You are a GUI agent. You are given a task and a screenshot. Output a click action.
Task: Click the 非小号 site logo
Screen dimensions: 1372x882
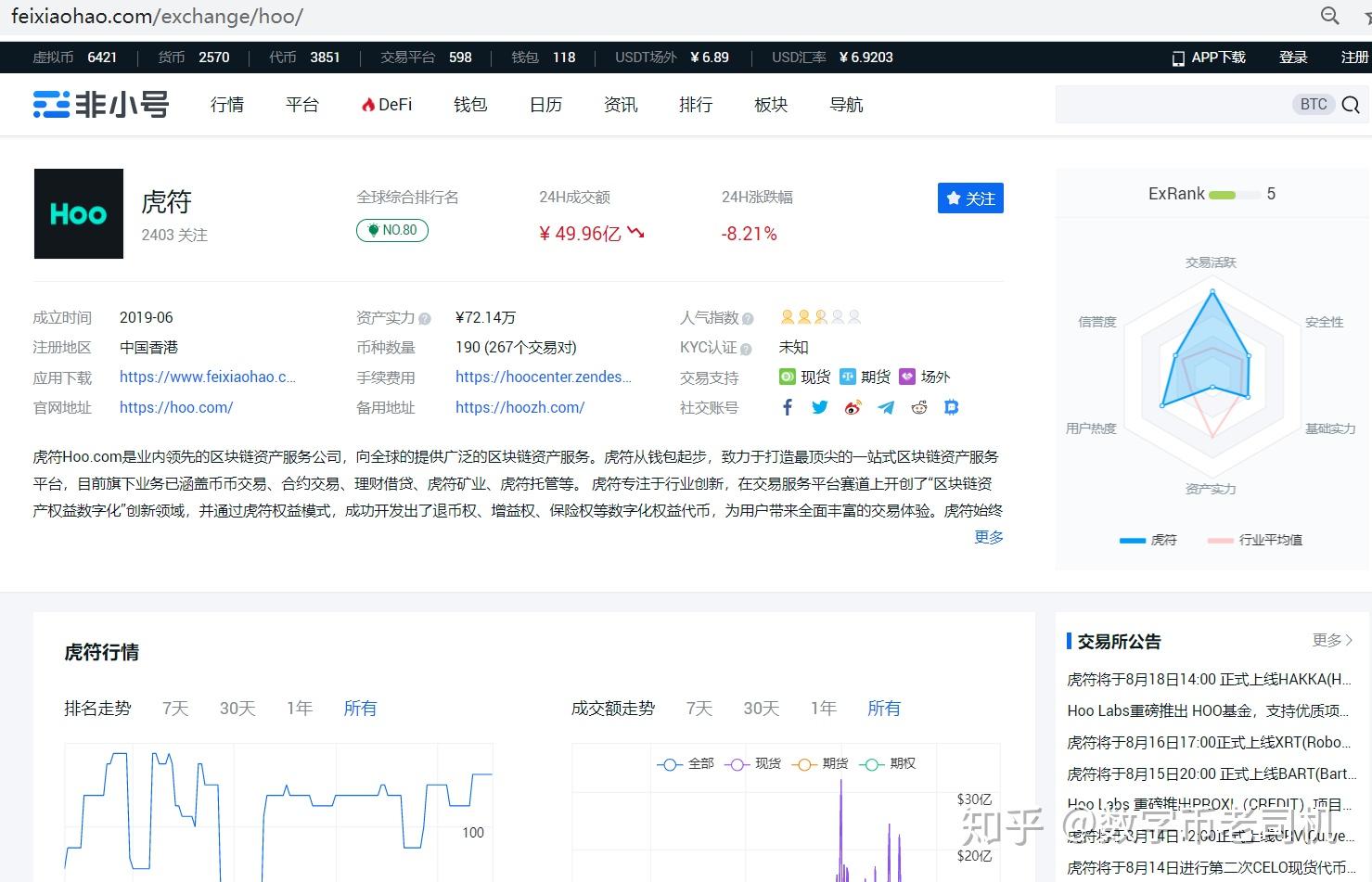(101, 104)
